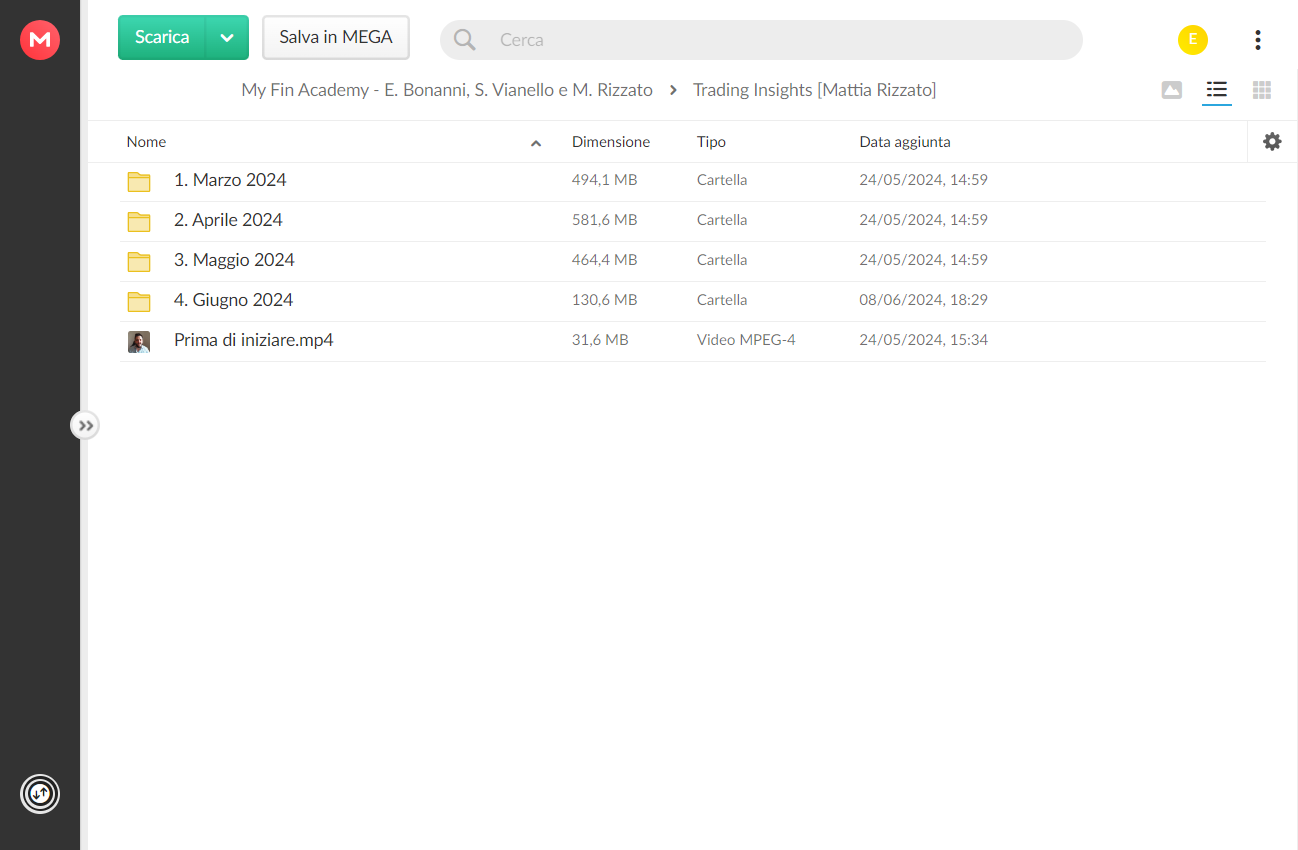The image size is (1298, 850).
Task: Click the search magnifier icon
Action: click(465, 40)
